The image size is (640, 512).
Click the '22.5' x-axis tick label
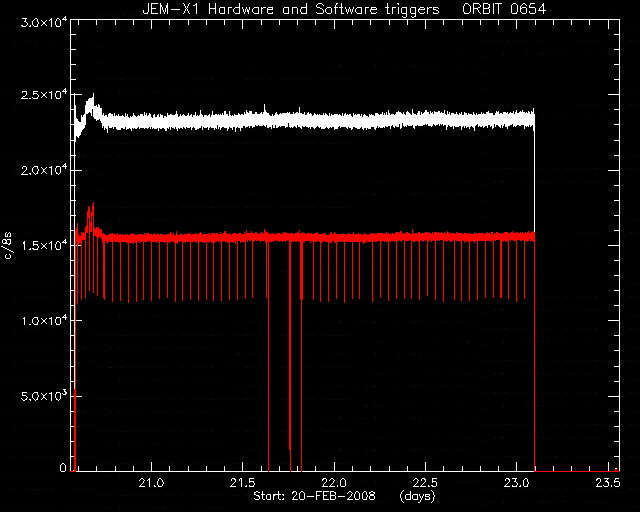[425, 483]
